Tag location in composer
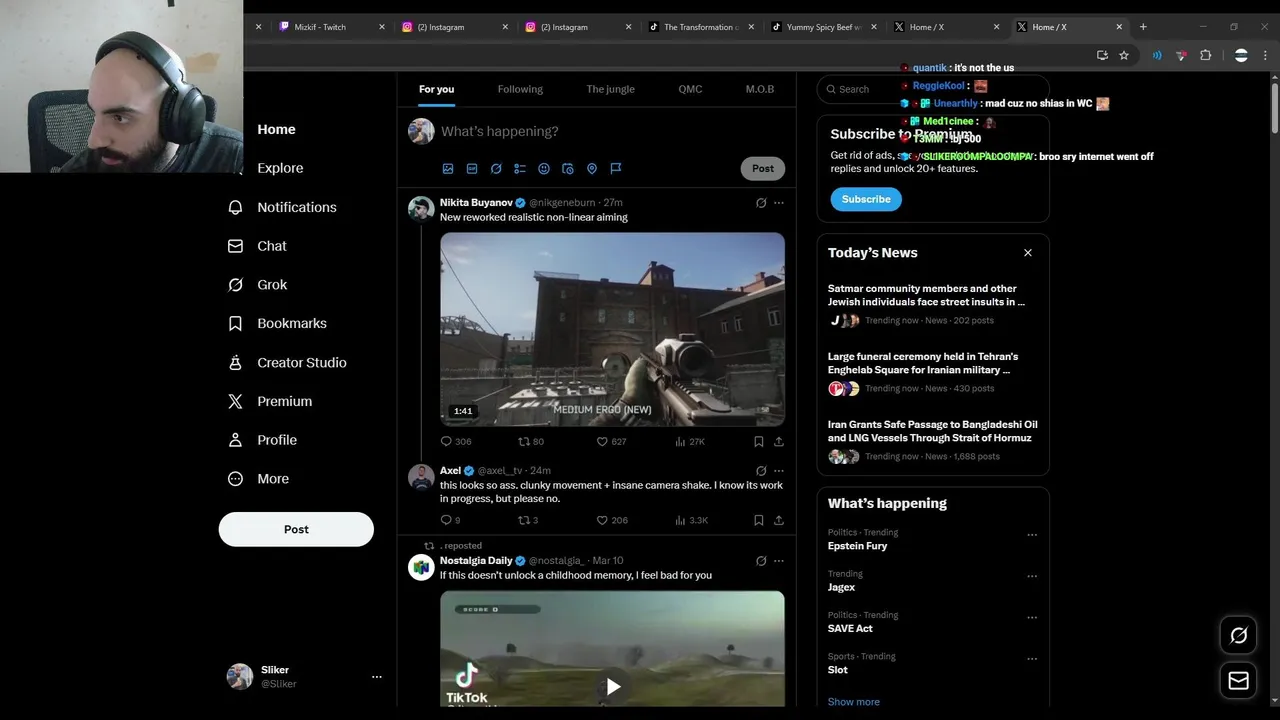1280x720 pixels. (592, 169)
